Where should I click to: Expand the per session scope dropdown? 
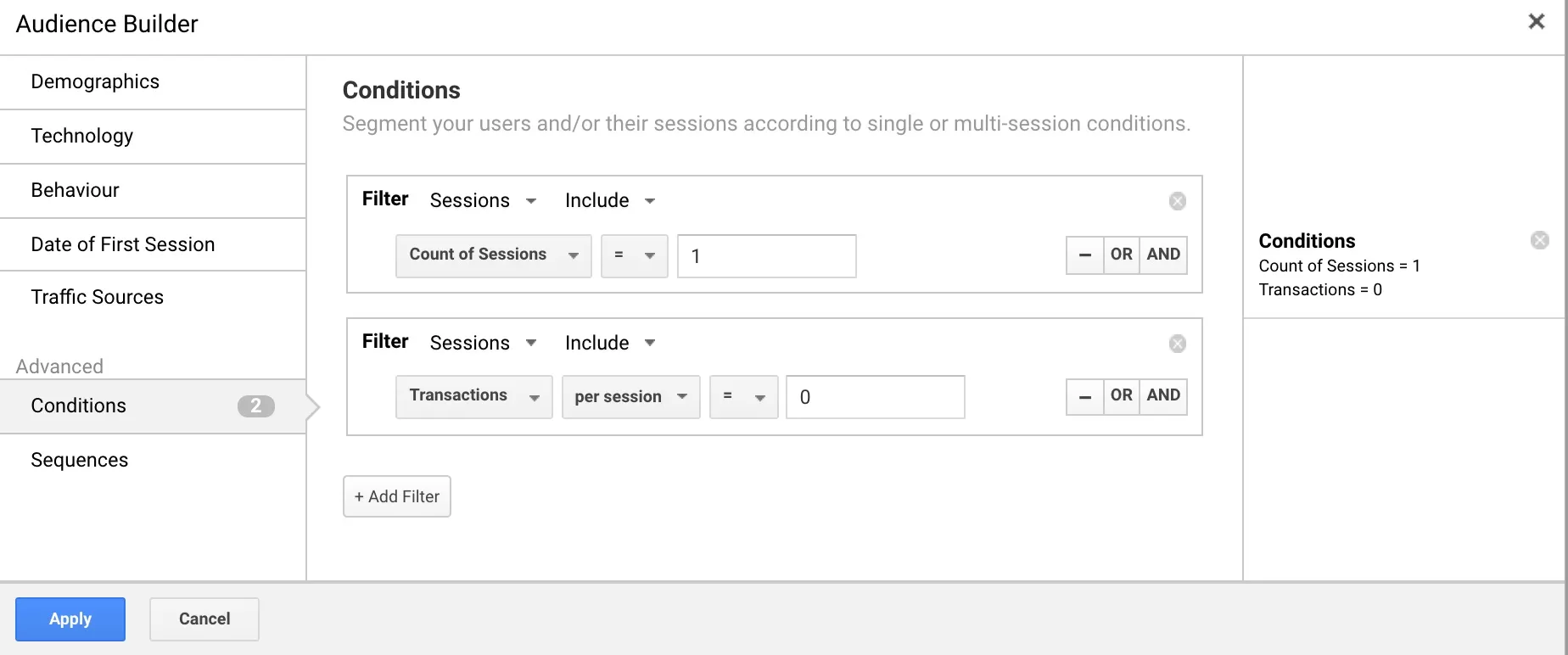click(x=630, y=397)
